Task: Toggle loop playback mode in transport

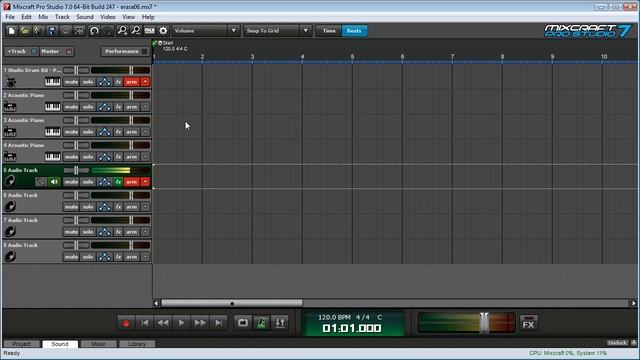Action: [x=243, y=323]
